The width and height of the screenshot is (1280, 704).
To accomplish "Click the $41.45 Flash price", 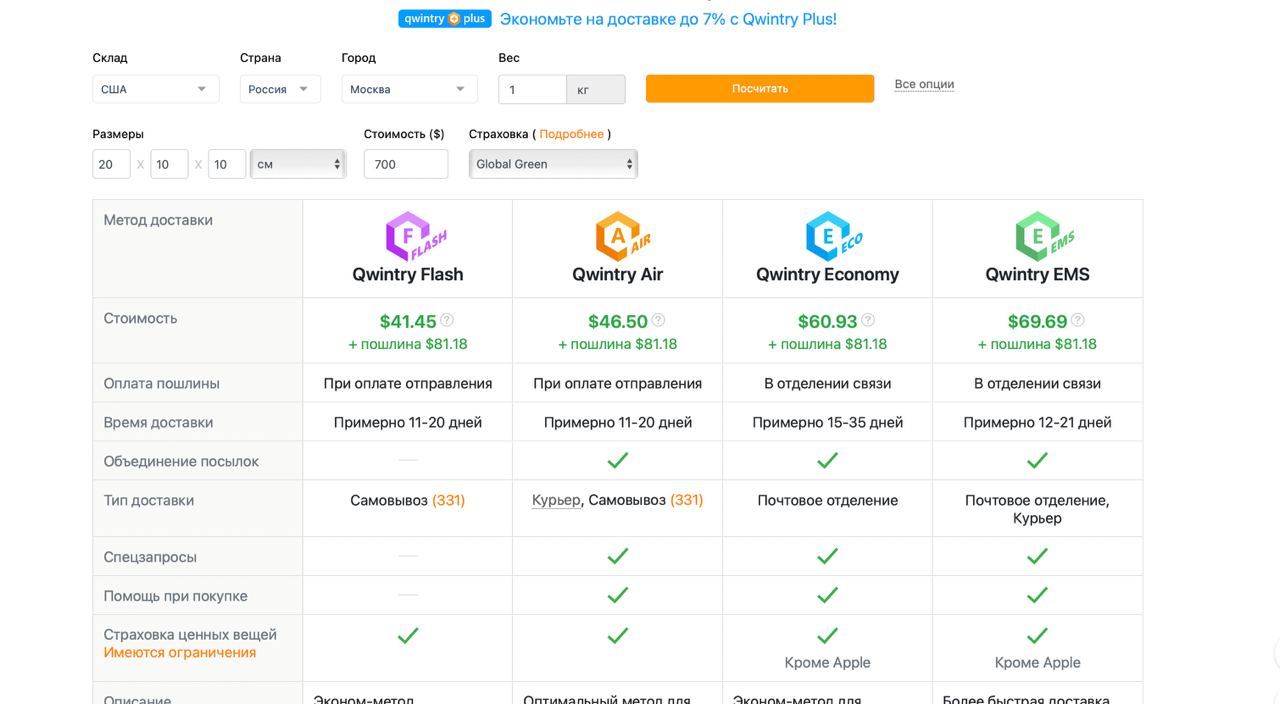I will tap(408, 321).
